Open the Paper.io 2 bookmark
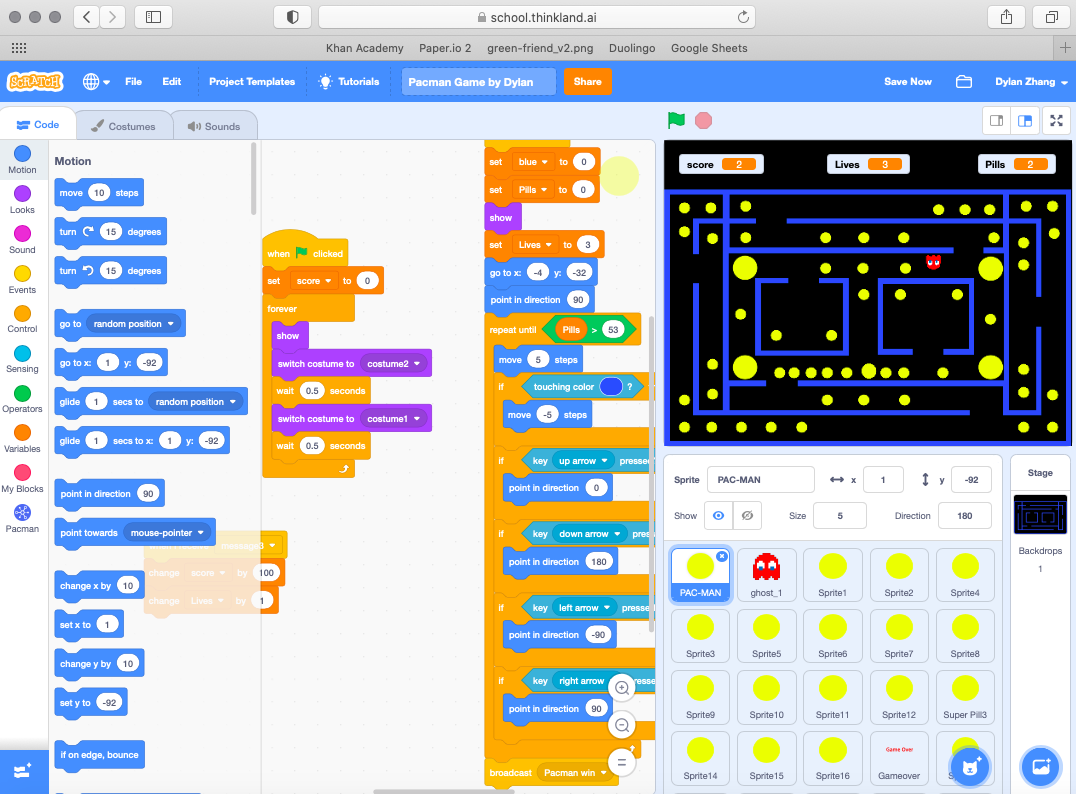This screenshot has height=794, width=1076. pos(445,48)
